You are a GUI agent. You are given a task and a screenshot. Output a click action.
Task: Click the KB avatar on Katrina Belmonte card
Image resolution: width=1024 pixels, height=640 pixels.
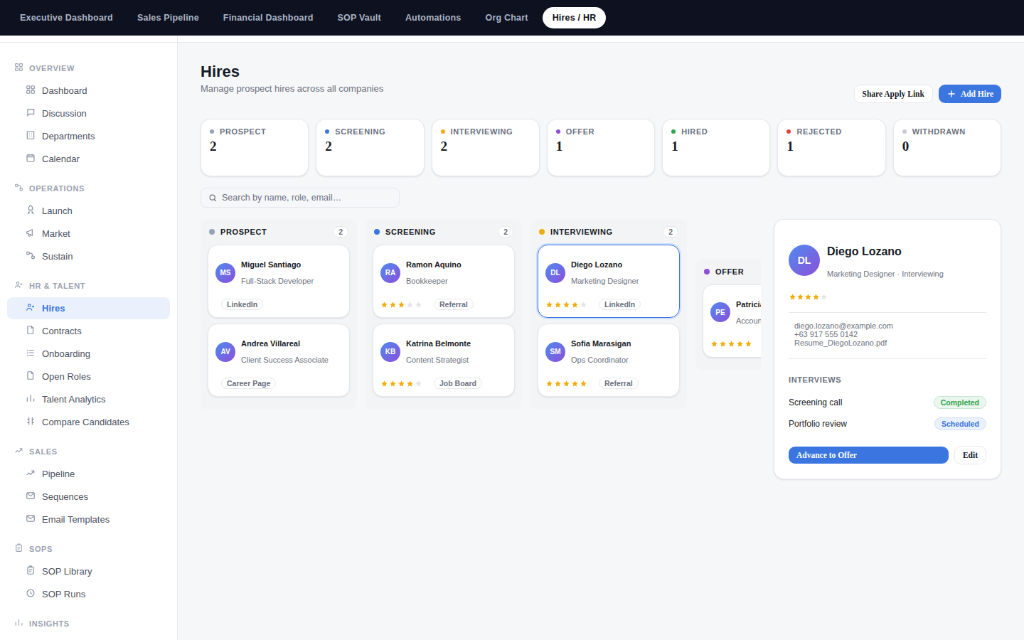[x=390, y=351]
